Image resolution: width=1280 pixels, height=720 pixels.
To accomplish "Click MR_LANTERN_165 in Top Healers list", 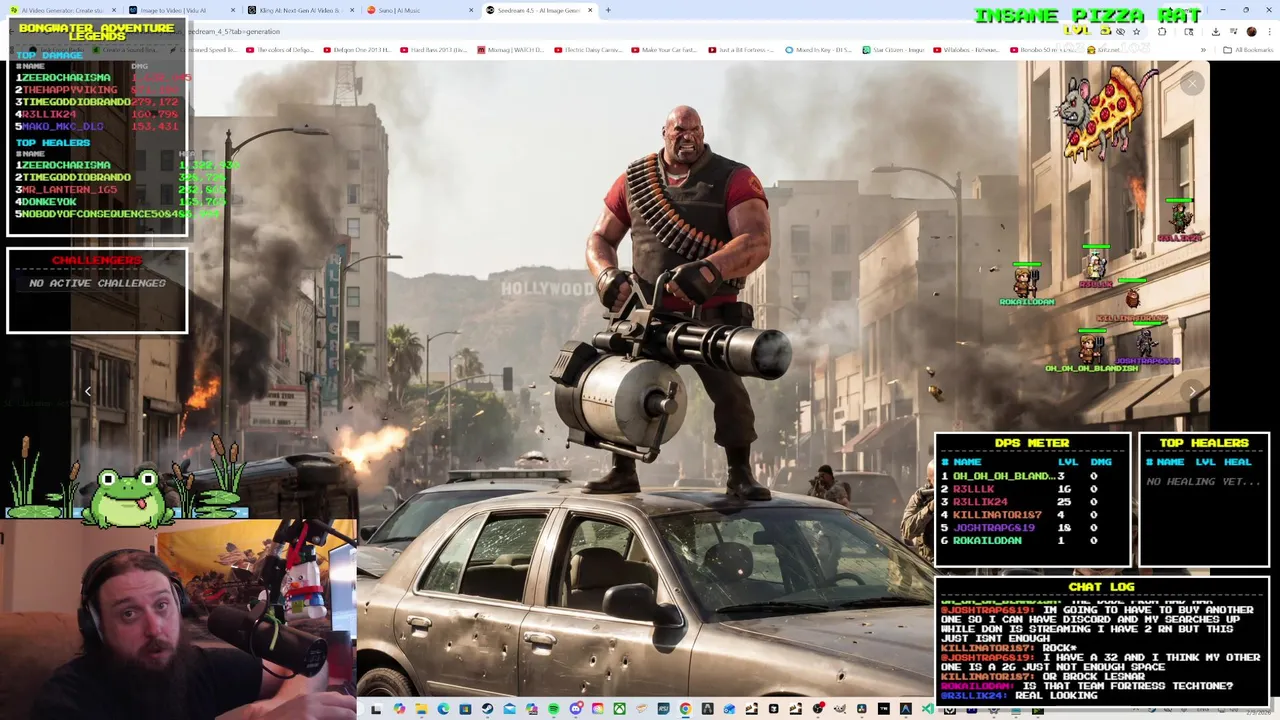I will pos(70,189).
